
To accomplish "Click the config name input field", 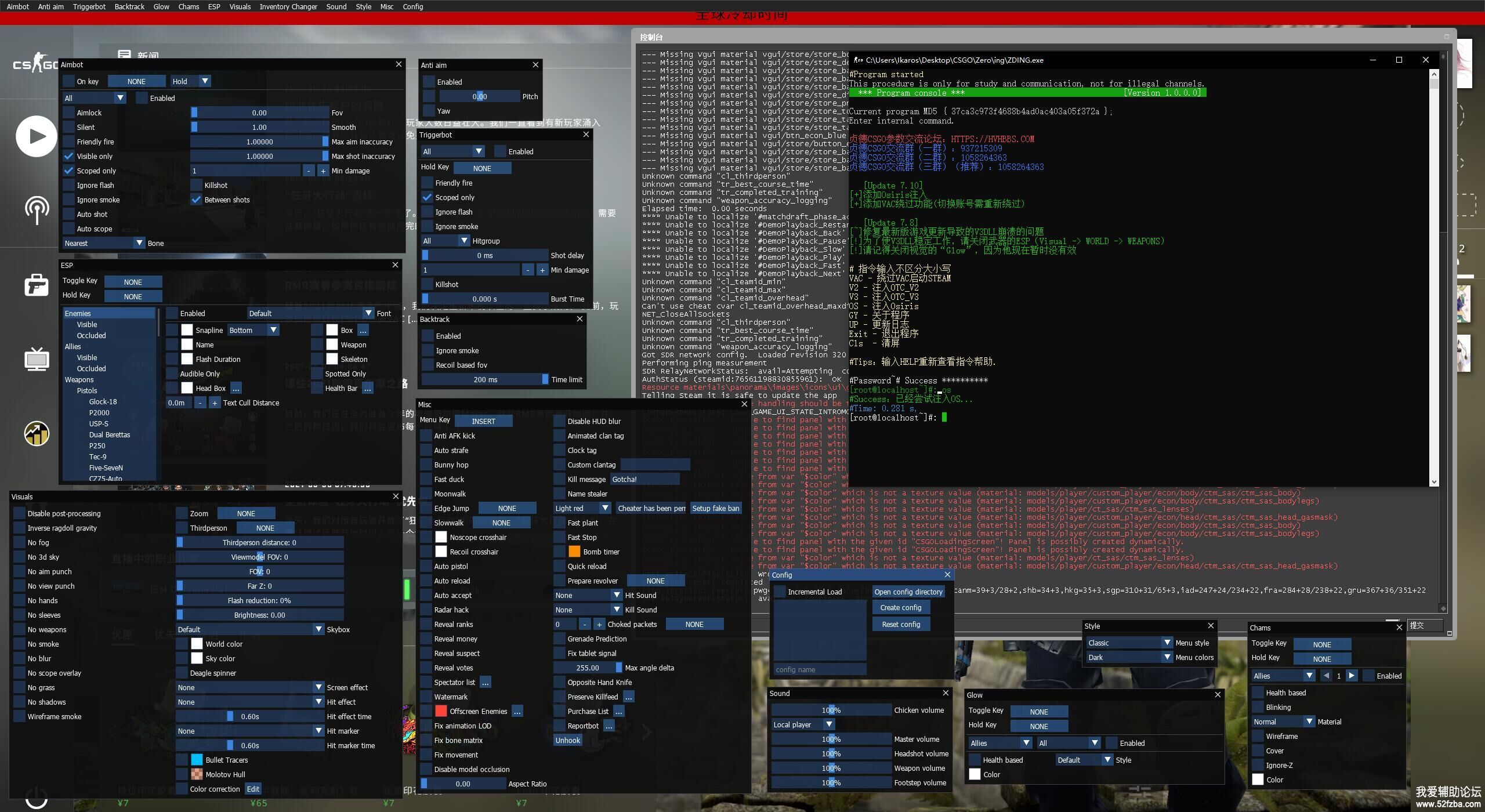I will pos(819,670).
